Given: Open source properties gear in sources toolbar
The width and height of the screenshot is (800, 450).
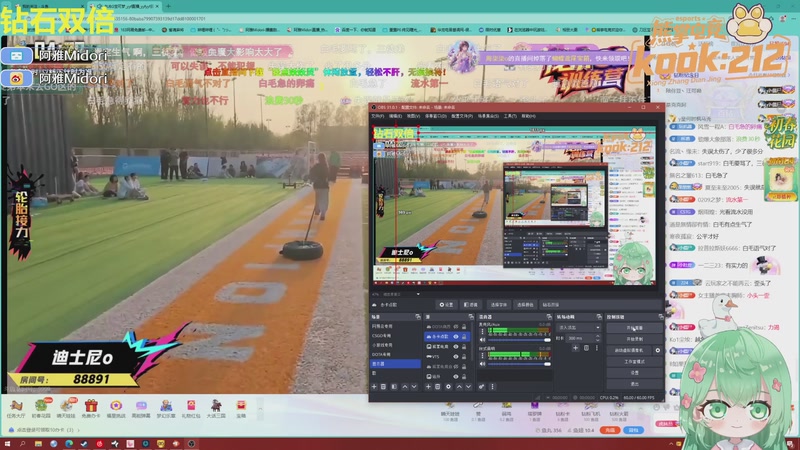Looking at the screenshot, I should pyautogui.click(x=448, y=387).
